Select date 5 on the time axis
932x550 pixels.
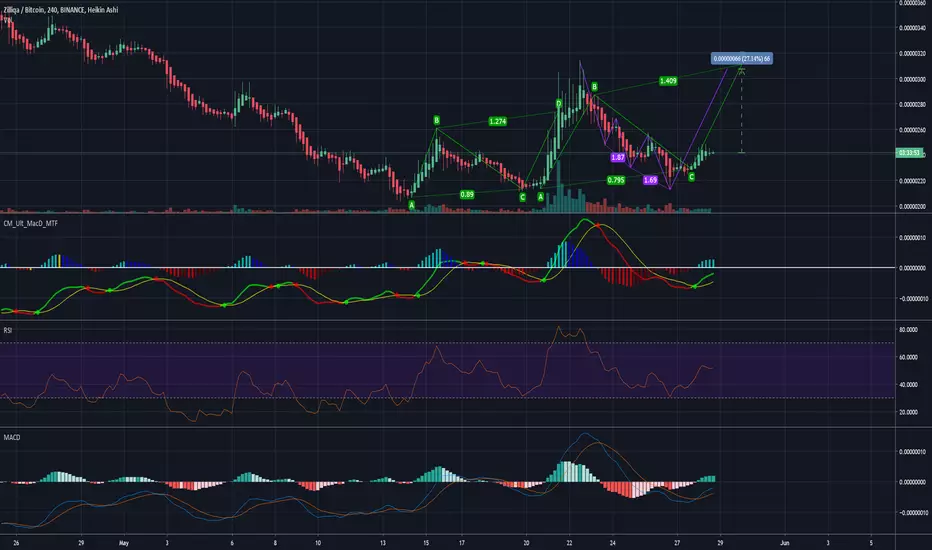[x=871, y=543]
